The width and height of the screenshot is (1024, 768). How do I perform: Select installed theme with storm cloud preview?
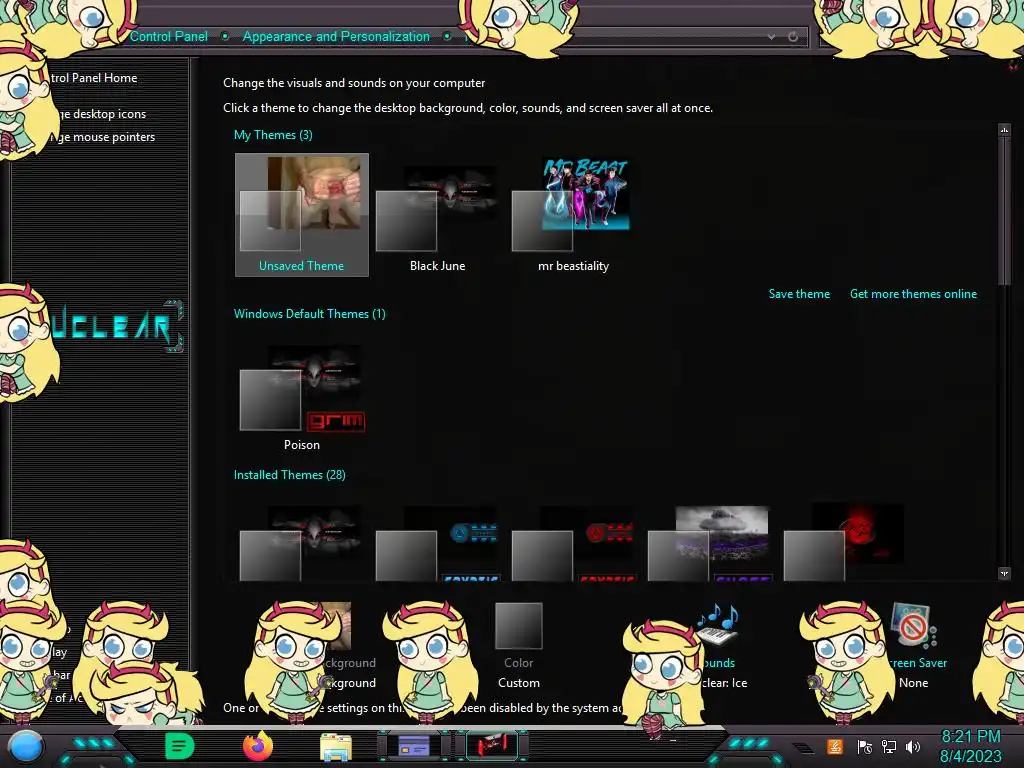tap(709, 543)
